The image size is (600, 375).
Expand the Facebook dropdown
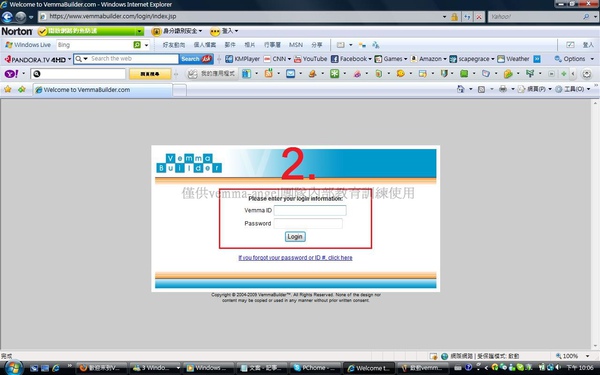tap(370, 59)
